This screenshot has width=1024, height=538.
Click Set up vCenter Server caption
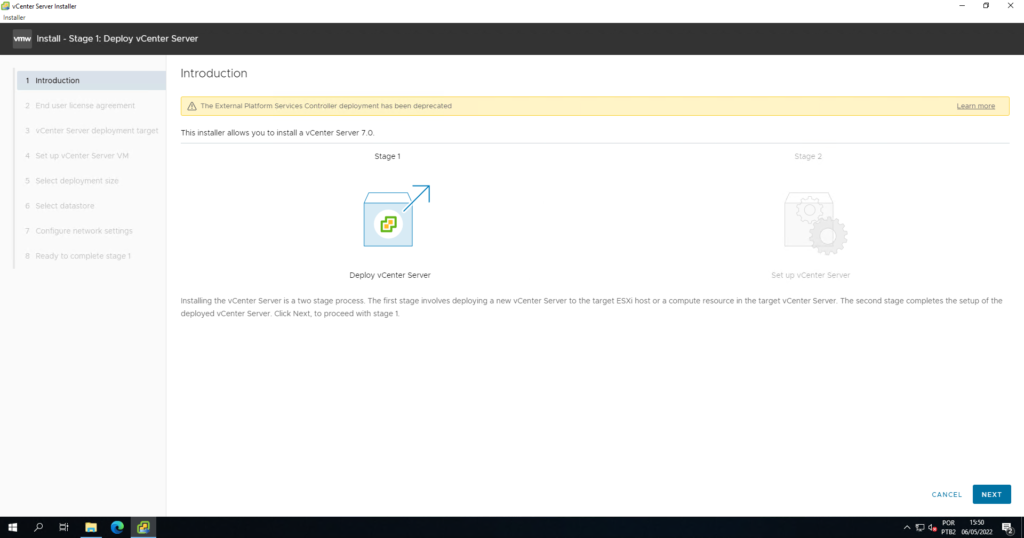pos(810,275)
